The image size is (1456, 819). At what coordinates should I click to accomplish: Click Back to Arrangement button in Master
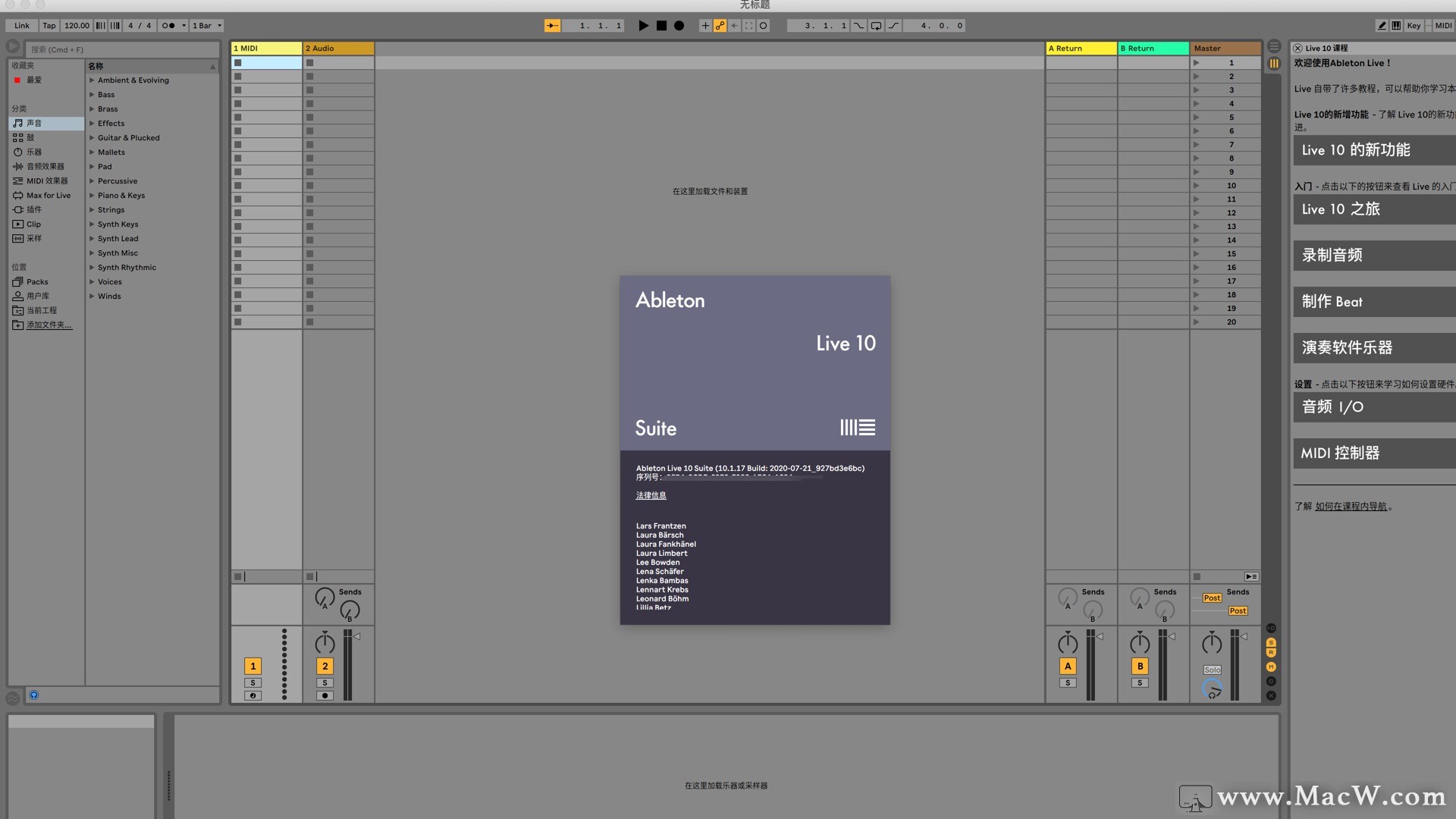(x=1251, y=576)
